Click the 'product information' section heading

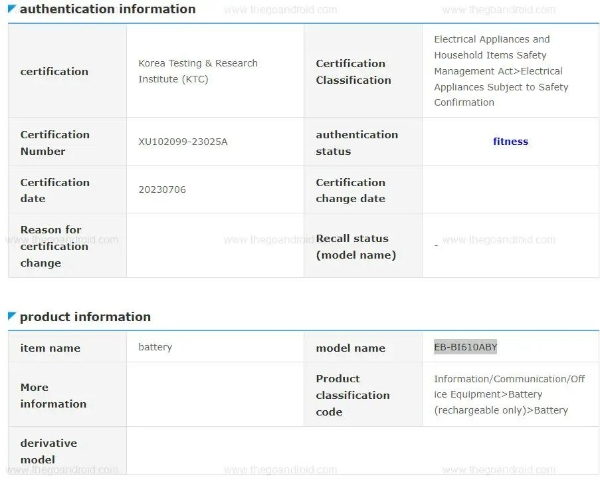[85, 317]
